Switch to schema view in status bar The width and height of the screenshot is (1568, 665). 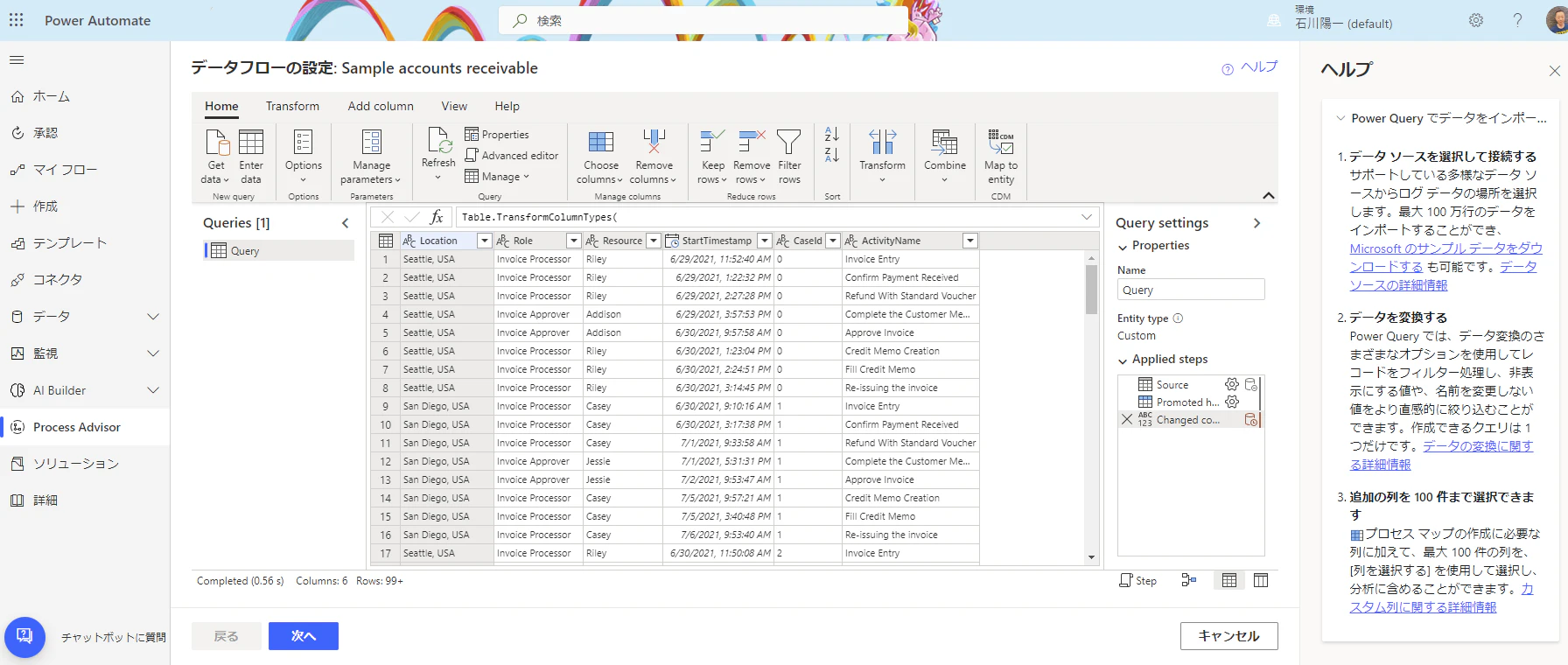[1261, 580]
